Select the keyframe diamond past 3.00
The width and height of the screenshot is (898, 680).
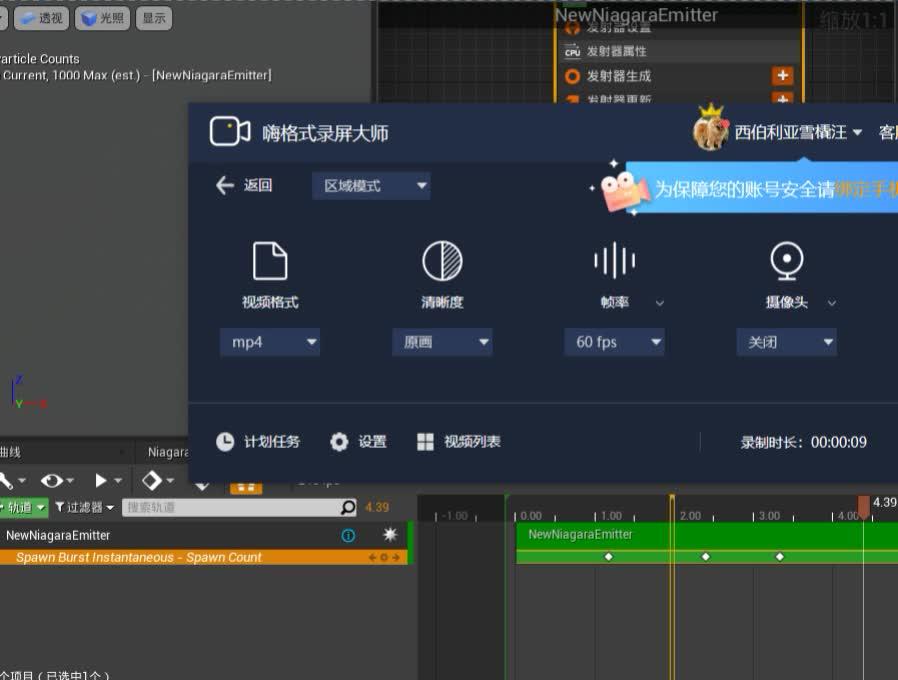click(779, 556)
